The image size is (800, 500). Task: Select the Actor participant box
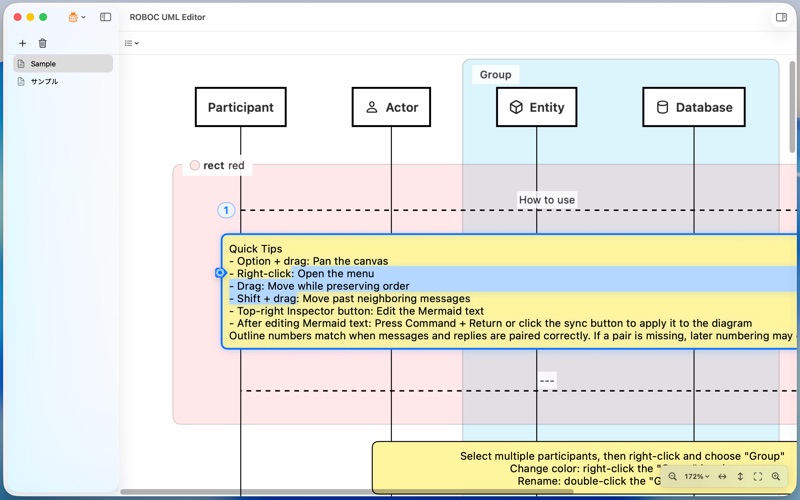391,107
